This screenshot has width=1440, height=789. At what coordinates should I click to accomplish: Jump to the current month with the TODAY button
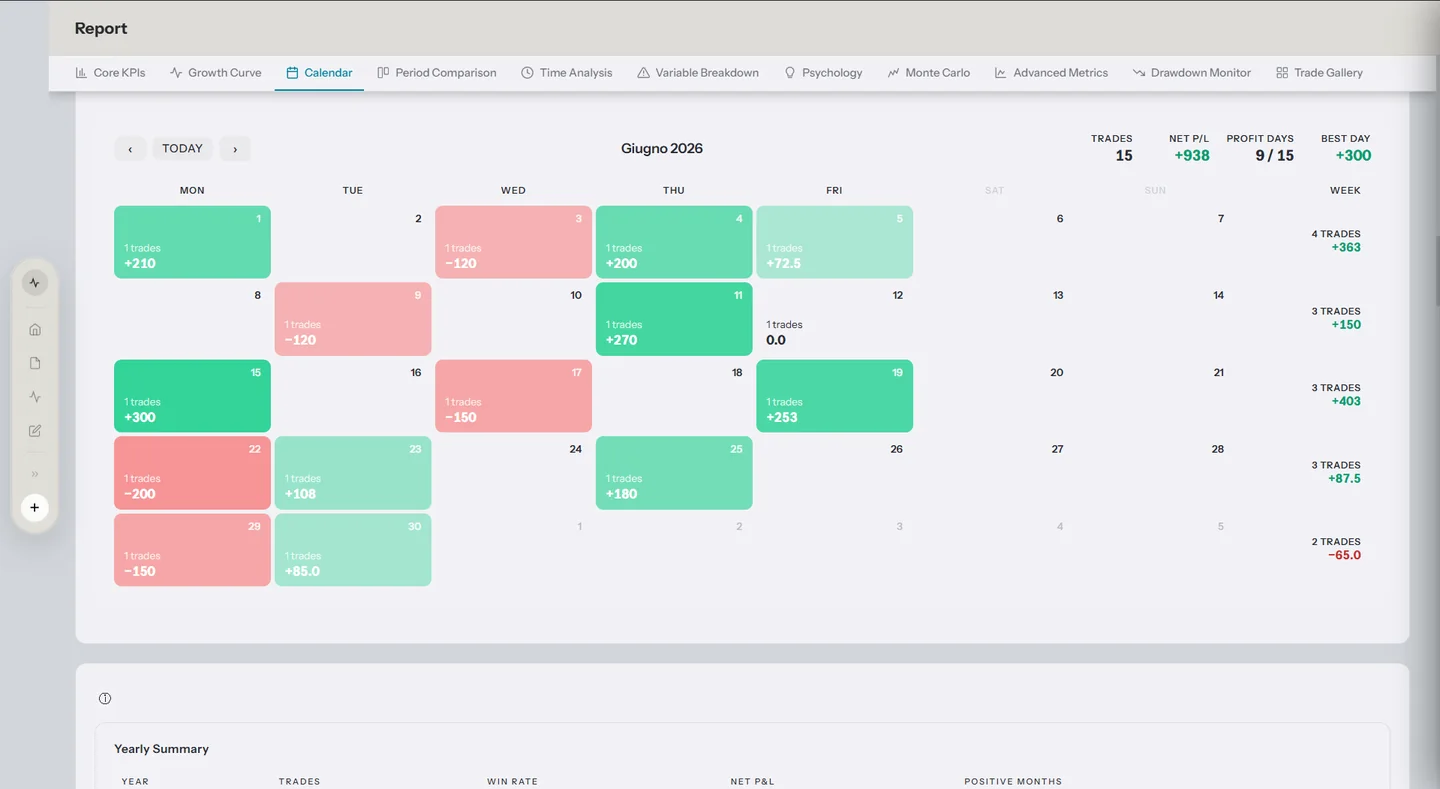pyautogui.click(x=182, y=149)
